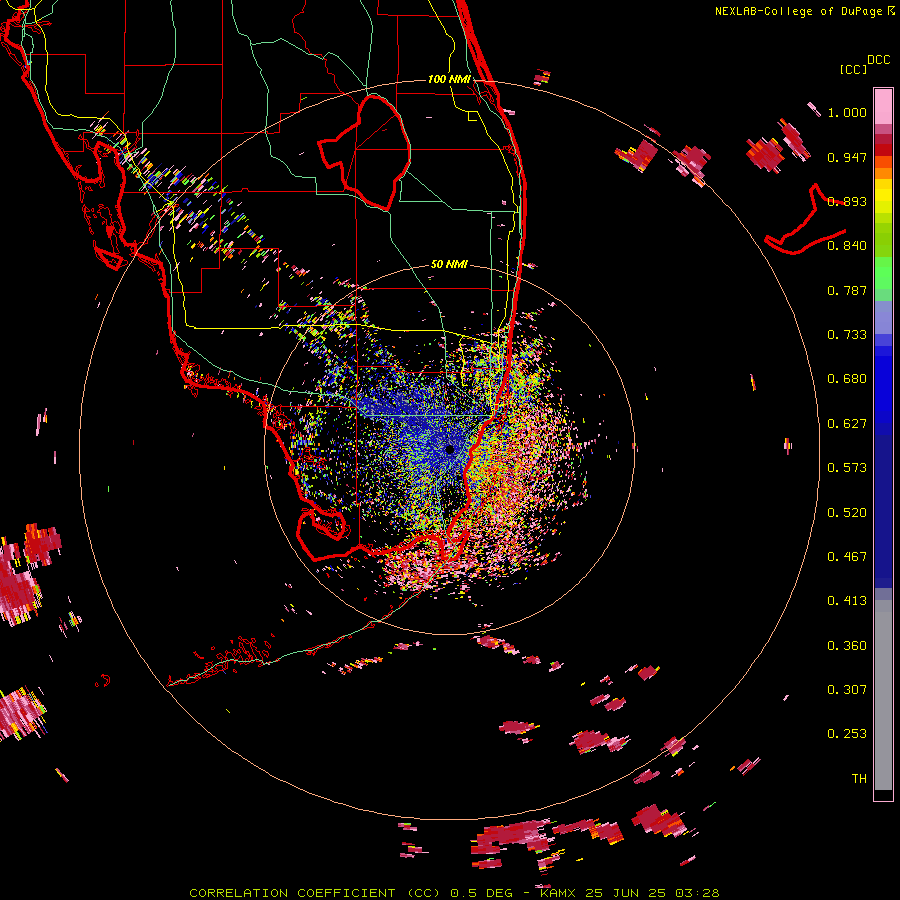900x900 pixels.
Task: Pick the gray segment of the color bar
Action: (883, 695)
